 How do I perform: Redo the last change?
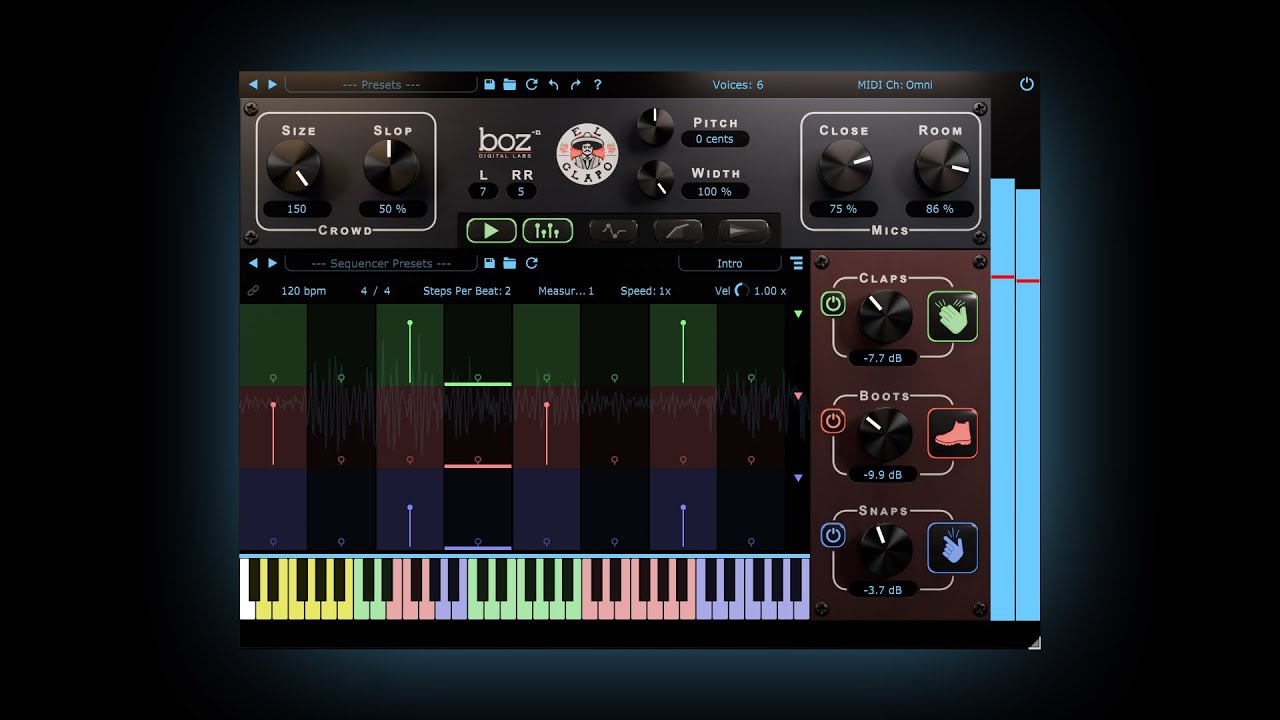(576, 85)
